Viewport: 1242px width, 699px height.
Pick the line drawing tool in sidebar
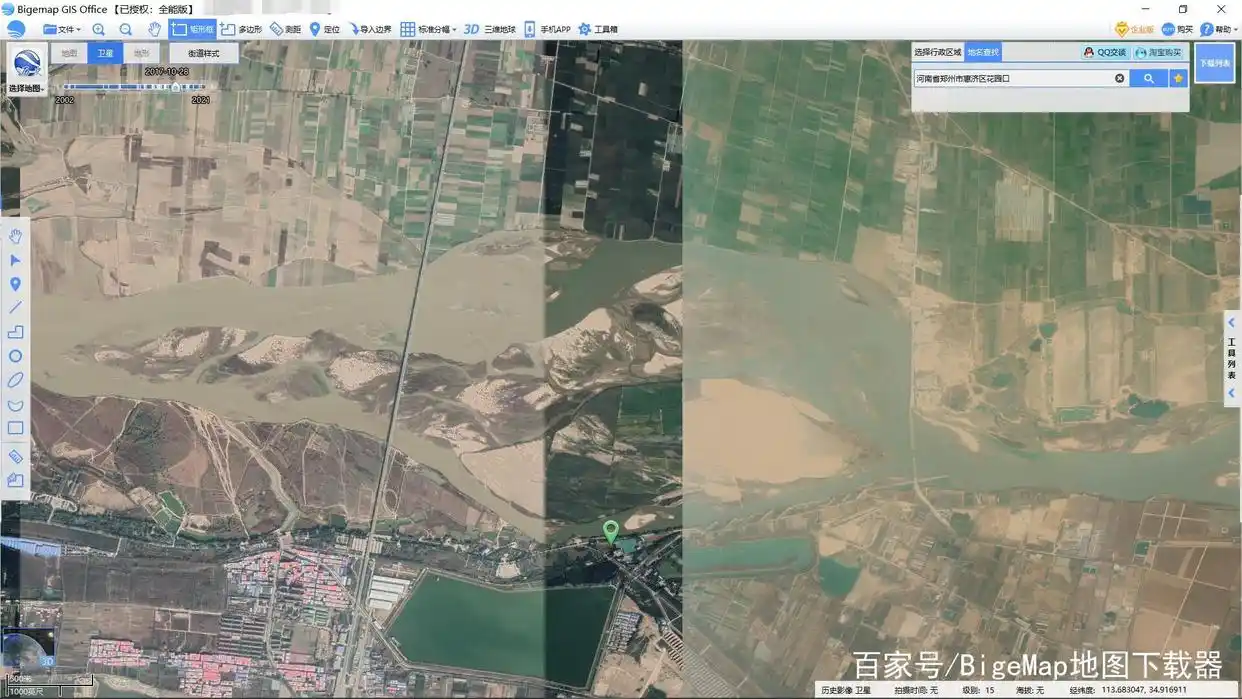pyautogui.click(x=15, y=308)
